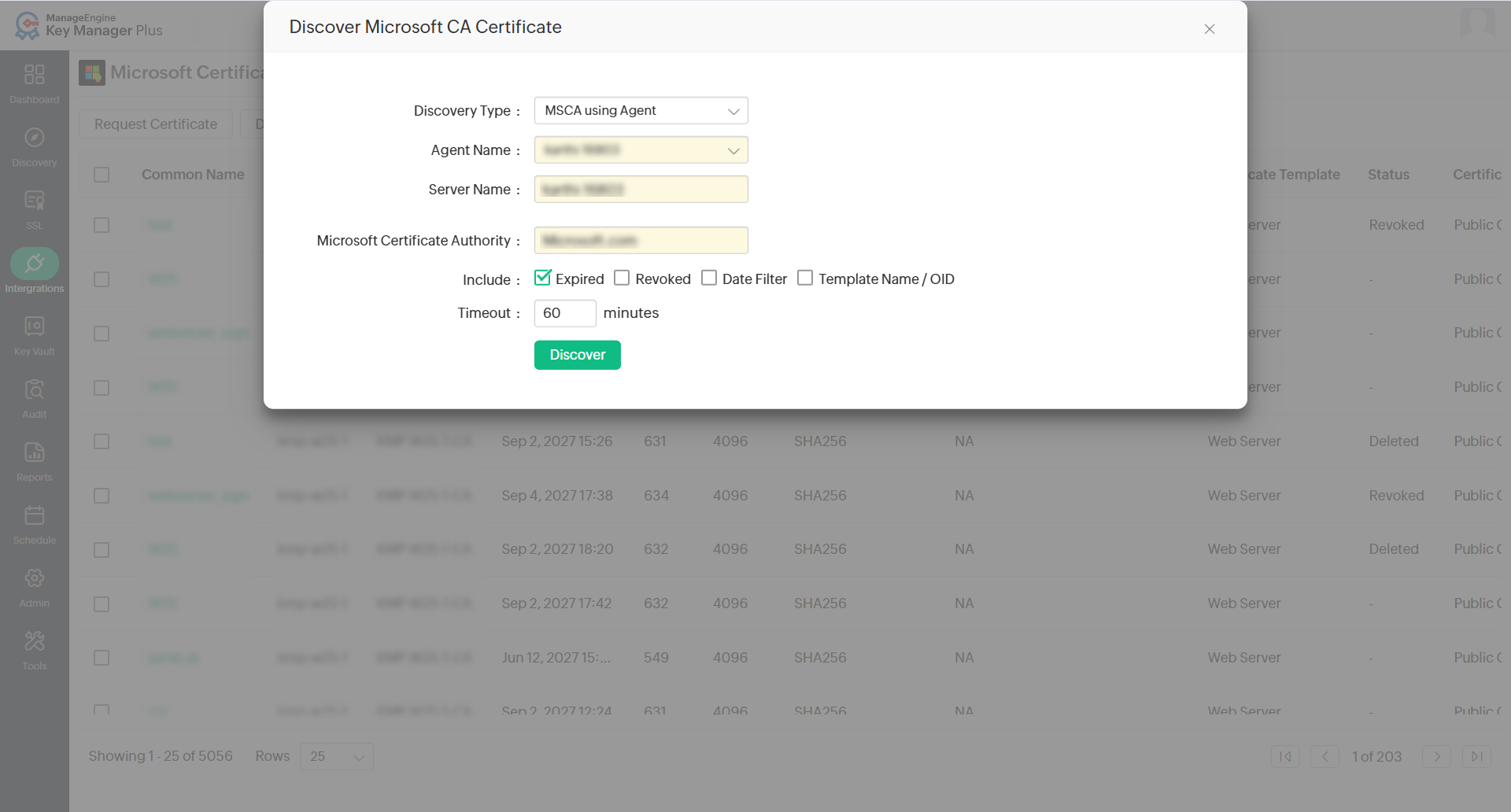Toggle the select-all checkbox in table header
Viewport: 1511px width, 812px height.
pos(102,175)
